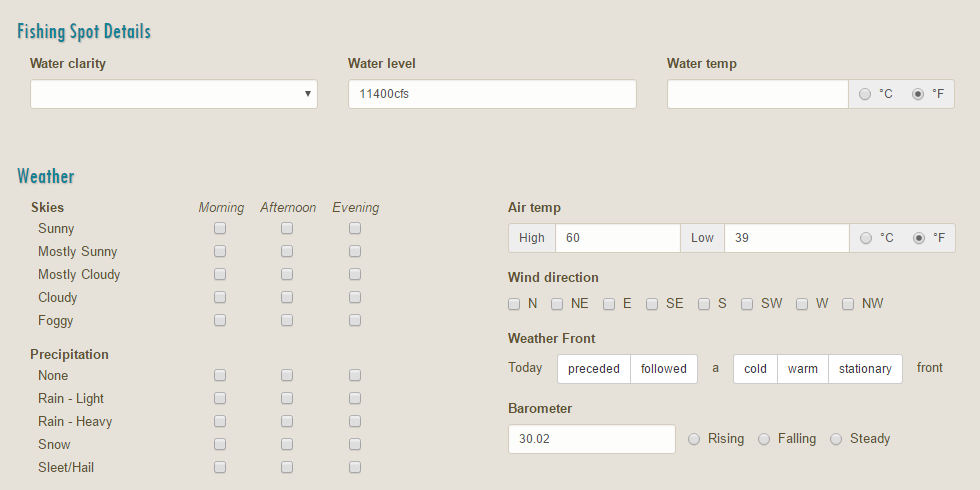Check Foggy for Evening
The height and width of the screenshot is (490, 980).
(x=355, y=320)
